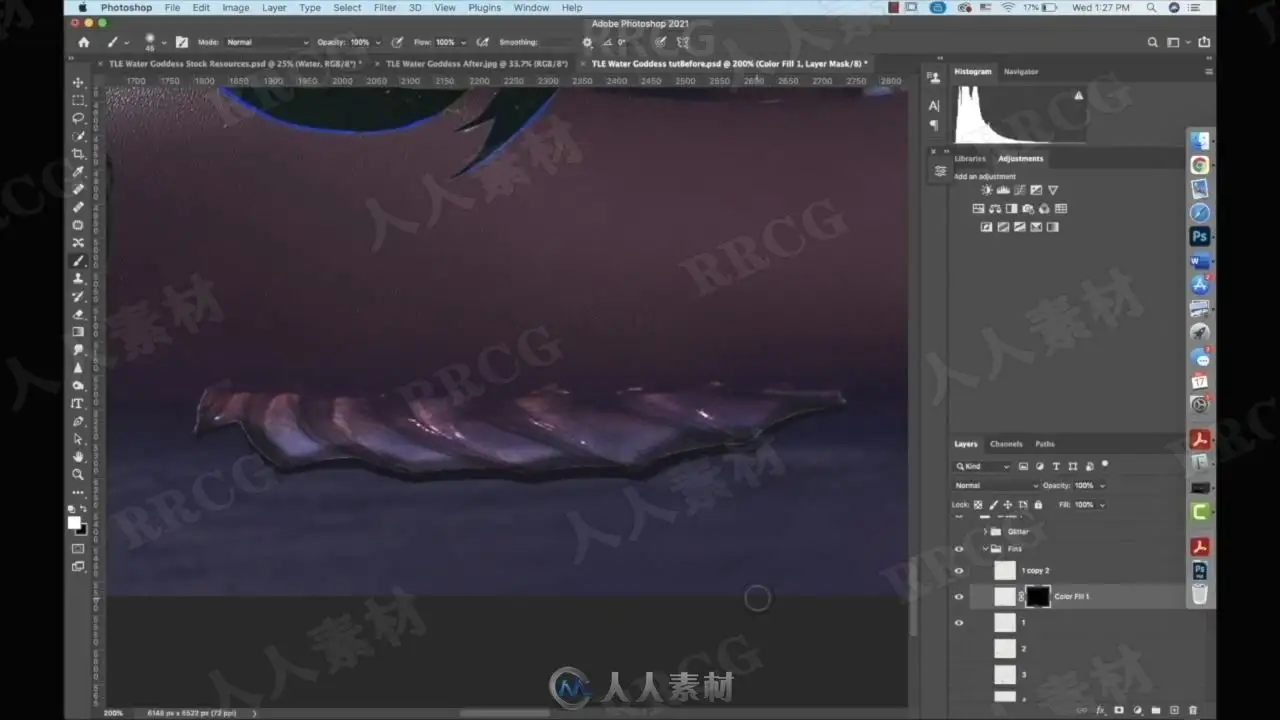Hide the Color Fill 1 layer
This screenshot has height=720, width=1280.
(x=959, y=597)
